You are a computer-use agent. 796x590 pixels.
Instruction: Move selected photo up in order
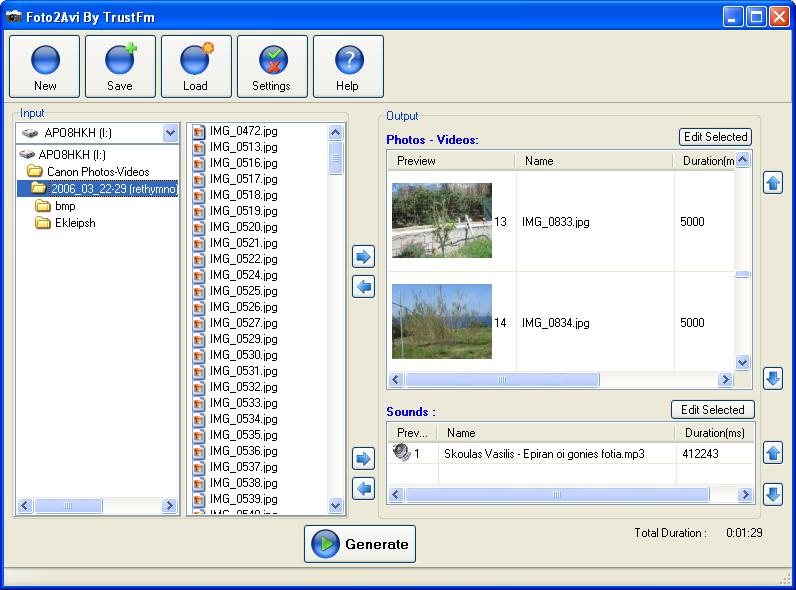point(772,183)
